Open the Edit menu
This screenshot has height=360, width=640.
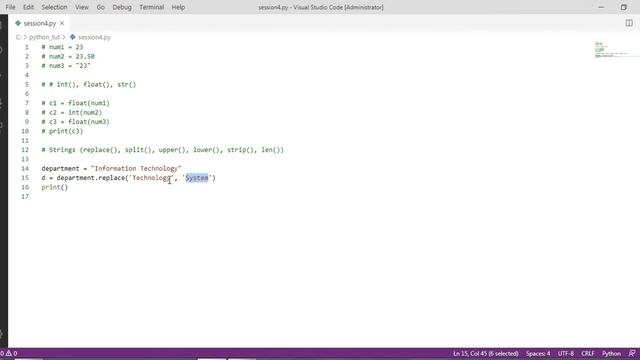28,7
